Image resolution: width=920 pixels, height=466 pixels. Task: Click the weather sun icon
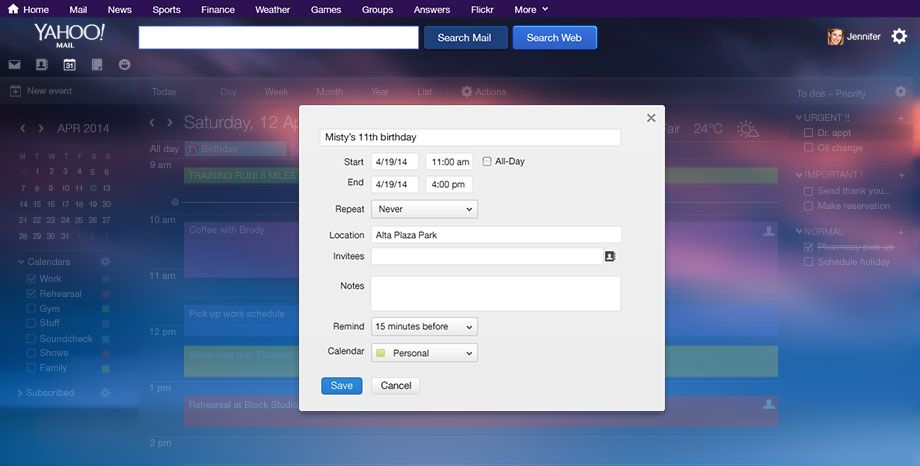click(x=748, y=129)
